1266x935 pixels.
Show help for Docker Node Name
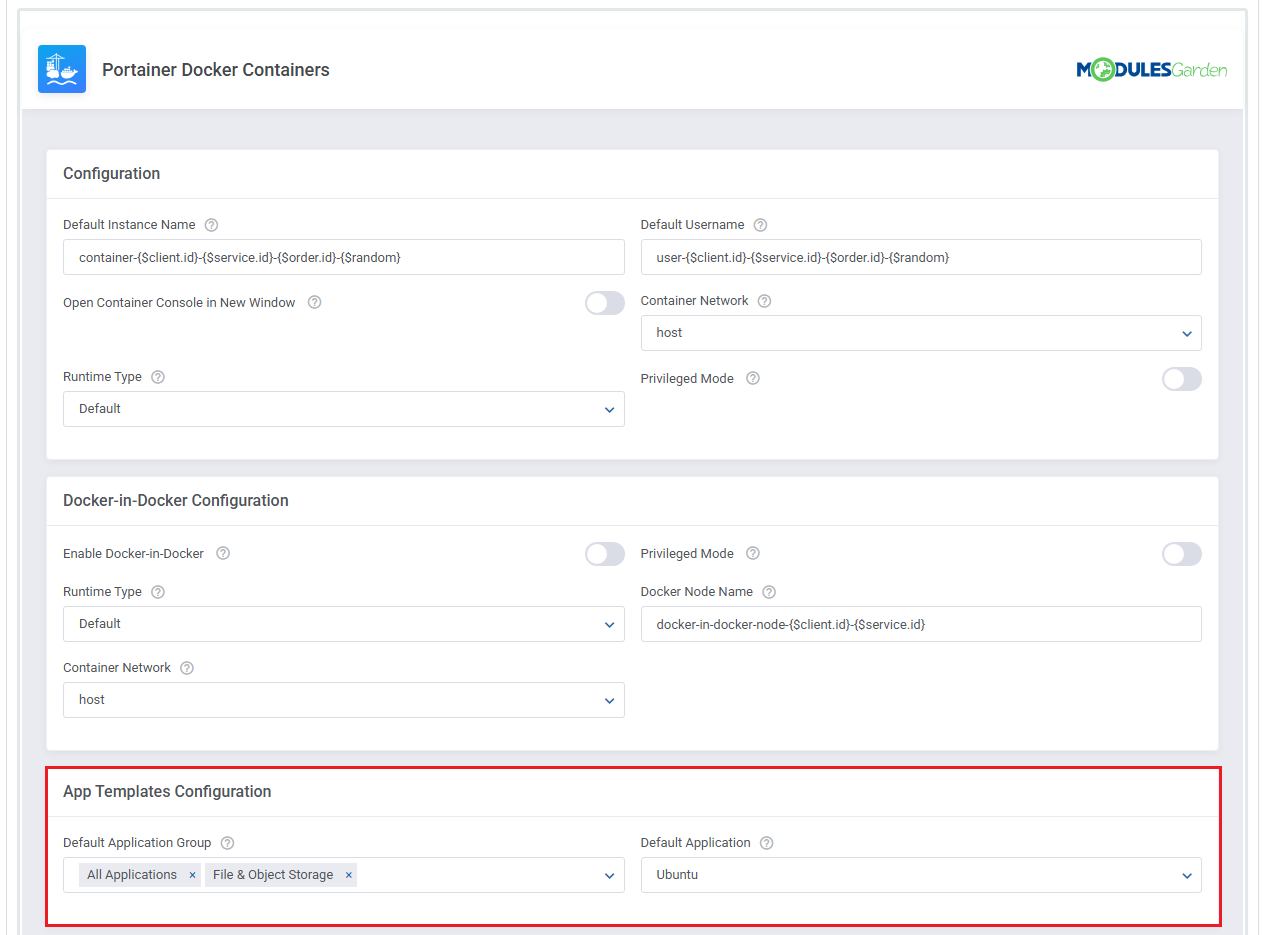click(768, 592)
